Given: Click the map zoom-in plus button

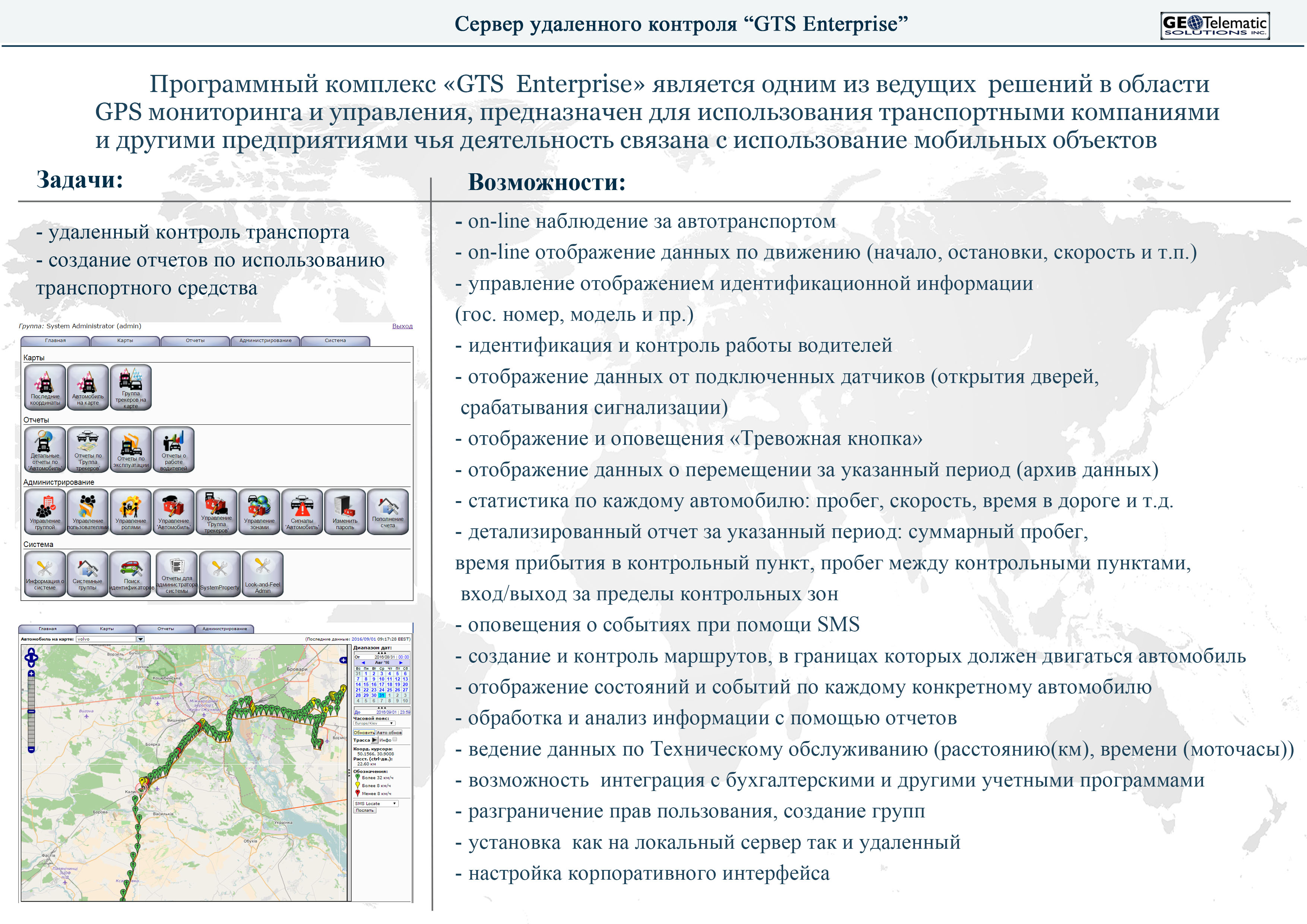Looking at the screenshot, I should coord(31,674).
